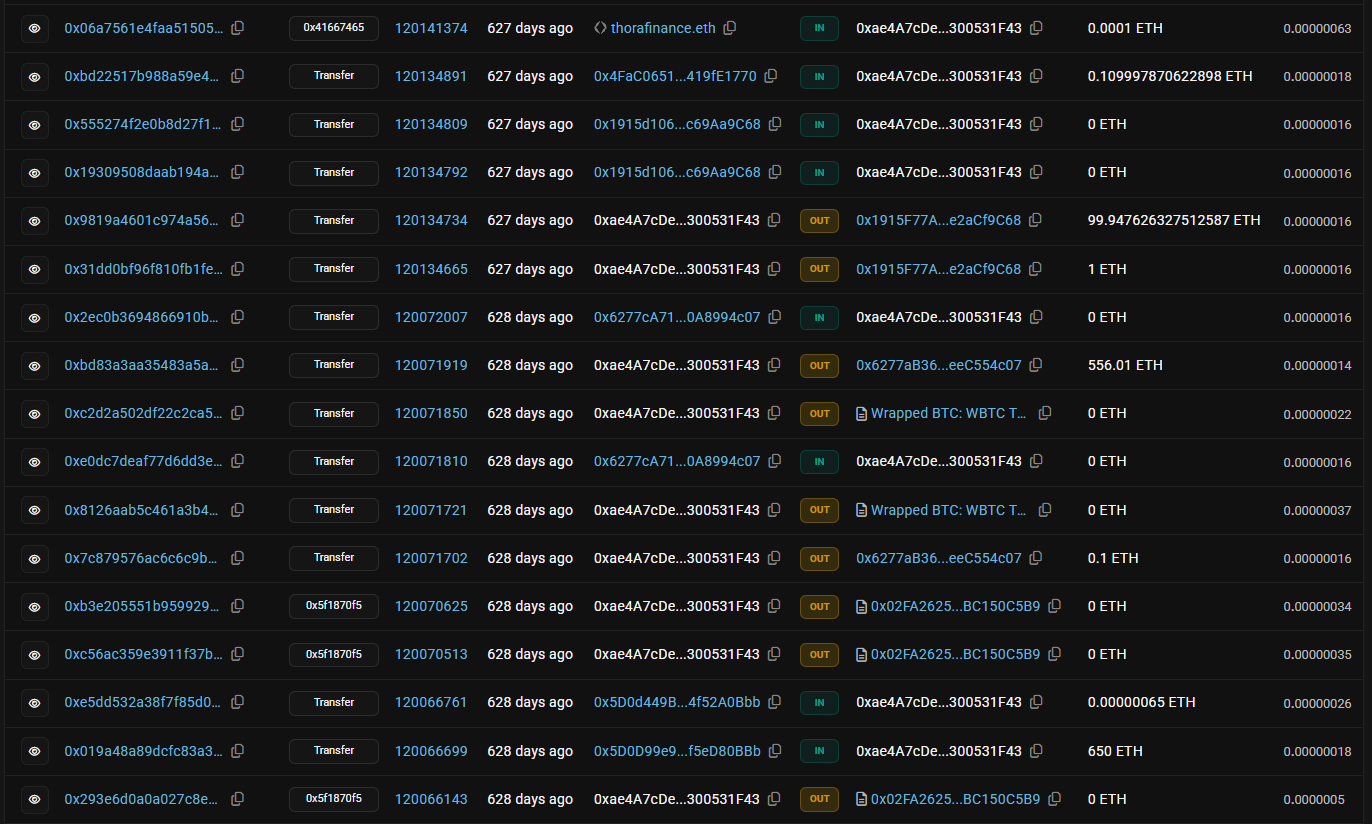Click the IN badge on 0.0001 ETH row
Viewport: 1372px width, 824px height.
click(819, 28)
